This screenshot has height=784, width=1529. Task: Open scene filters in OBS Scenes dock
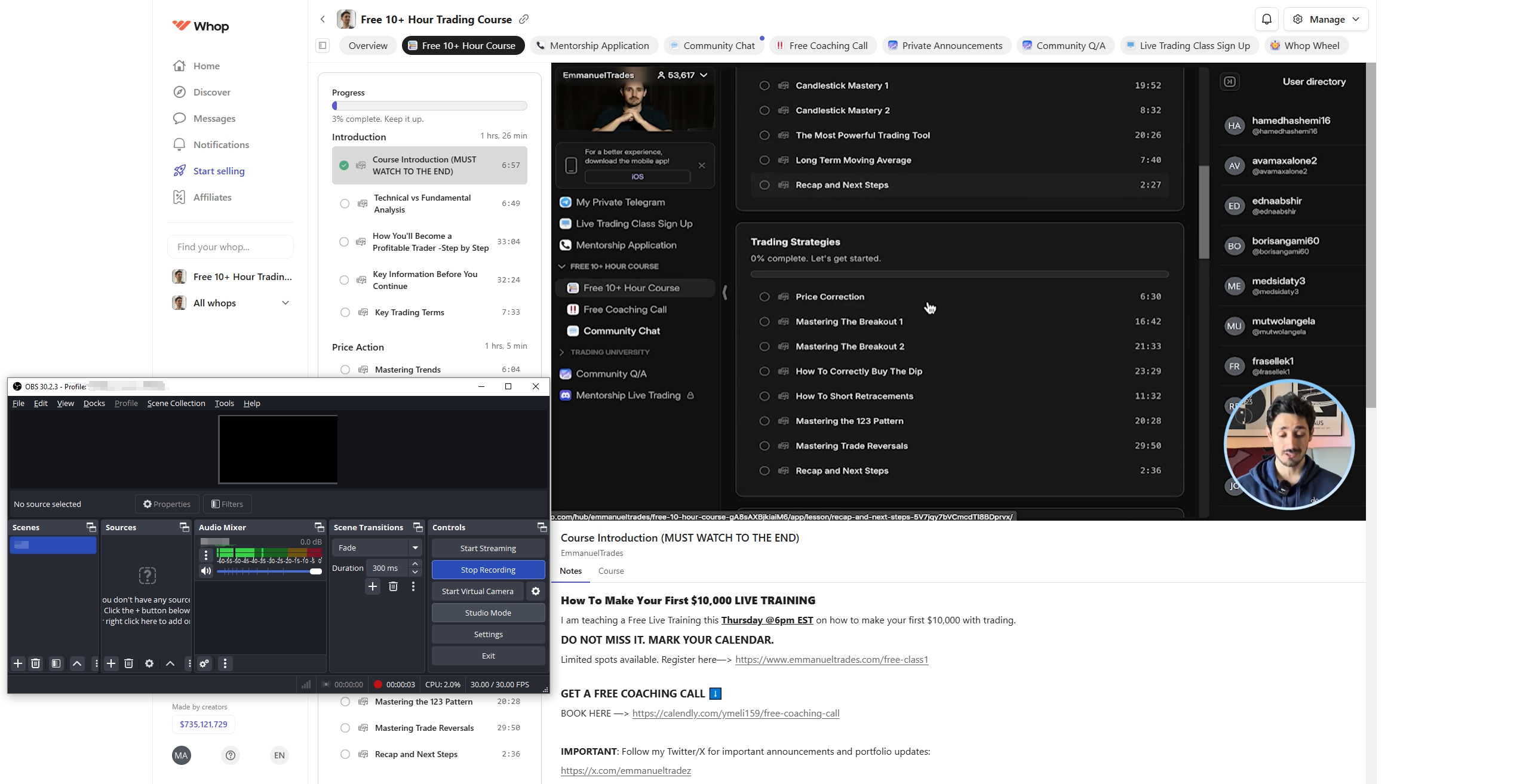point(56,663)
